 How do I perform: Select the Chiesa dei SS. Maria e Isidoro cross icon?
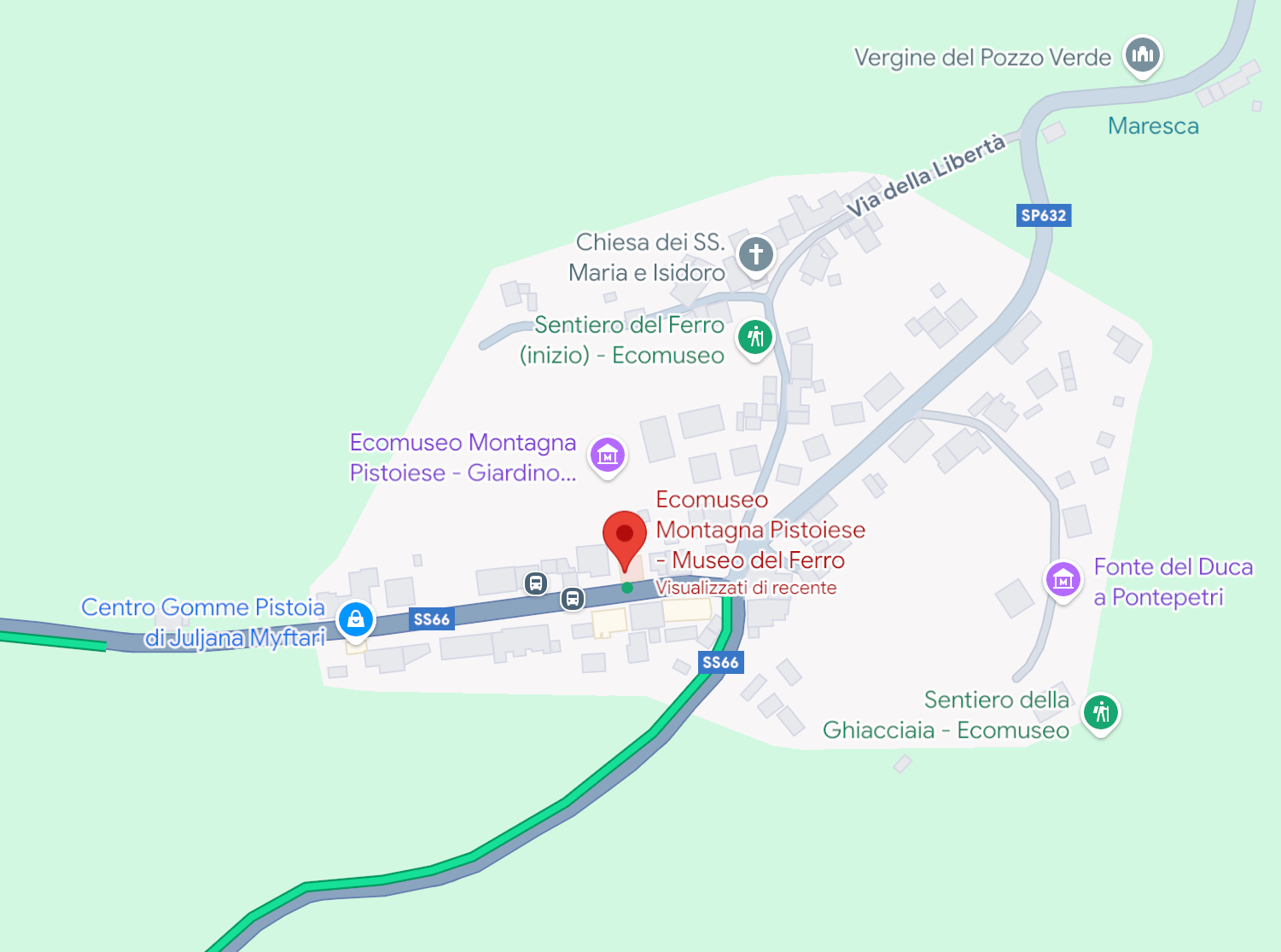pyautogui.click(x=755, y=255)
